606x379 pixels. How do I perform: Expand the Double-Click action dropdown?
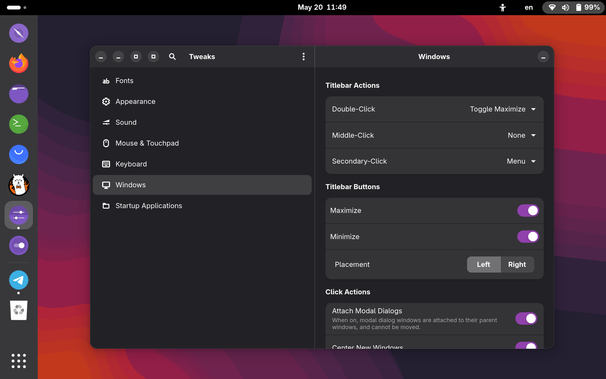coord(502,109)
